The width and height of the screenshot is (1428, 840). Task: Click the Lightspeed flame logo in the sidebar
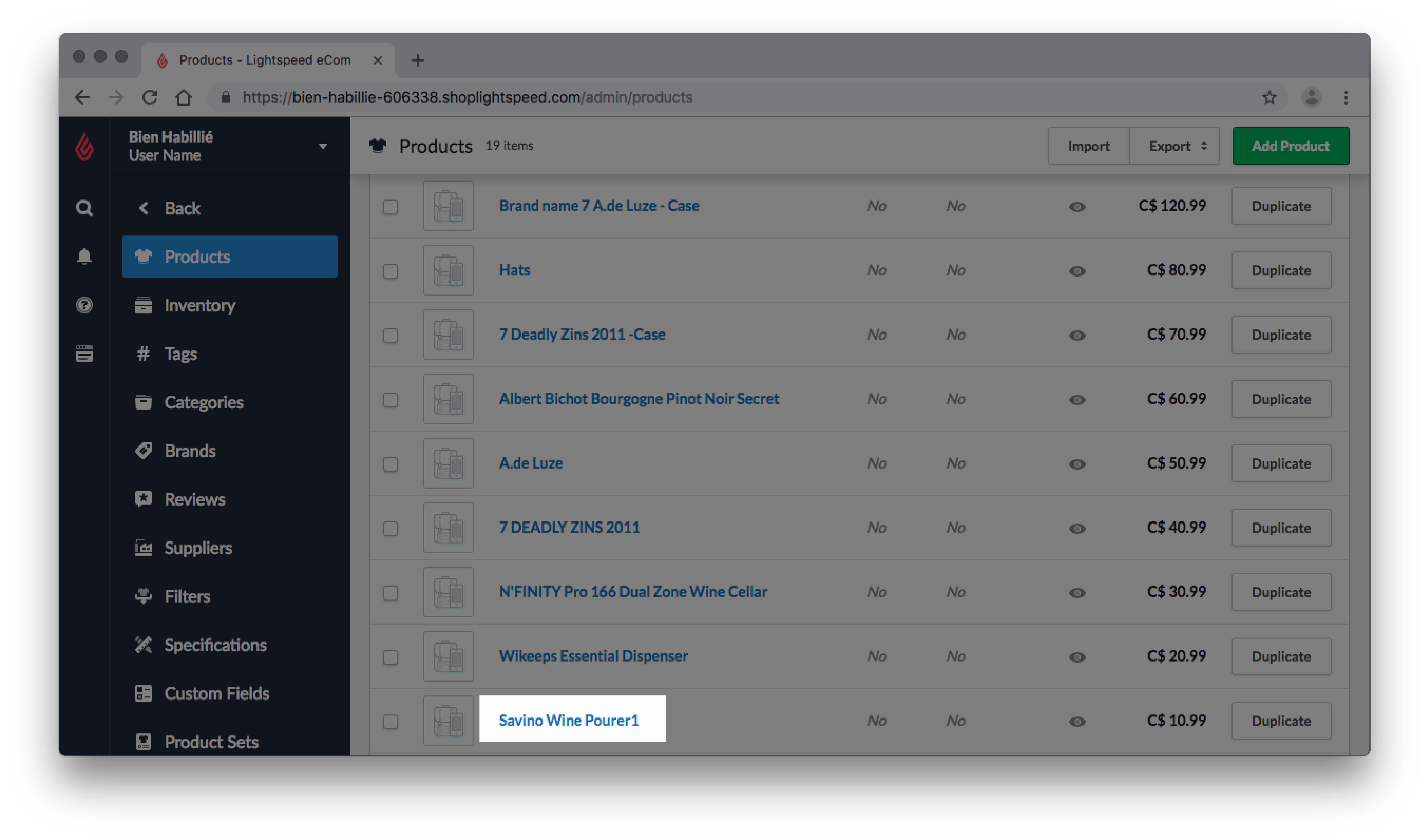pos(84,147)
